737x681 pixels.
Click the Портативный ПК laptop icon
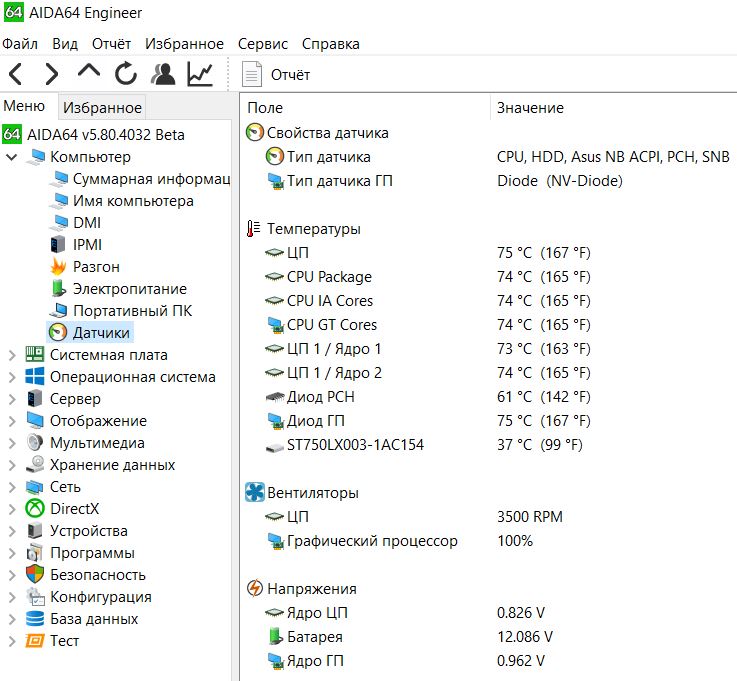[x=58, y=310]
